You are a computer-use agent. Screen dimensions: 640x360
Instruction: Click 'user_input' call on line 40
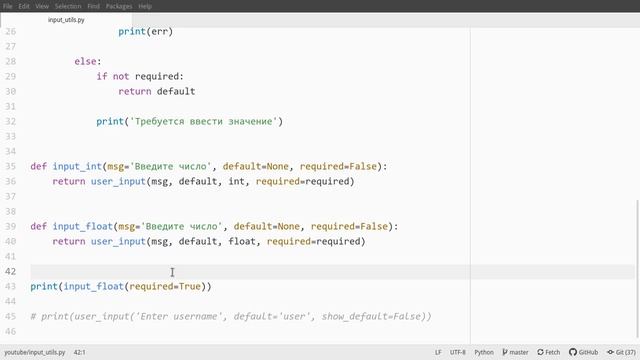tap(118, 241)
